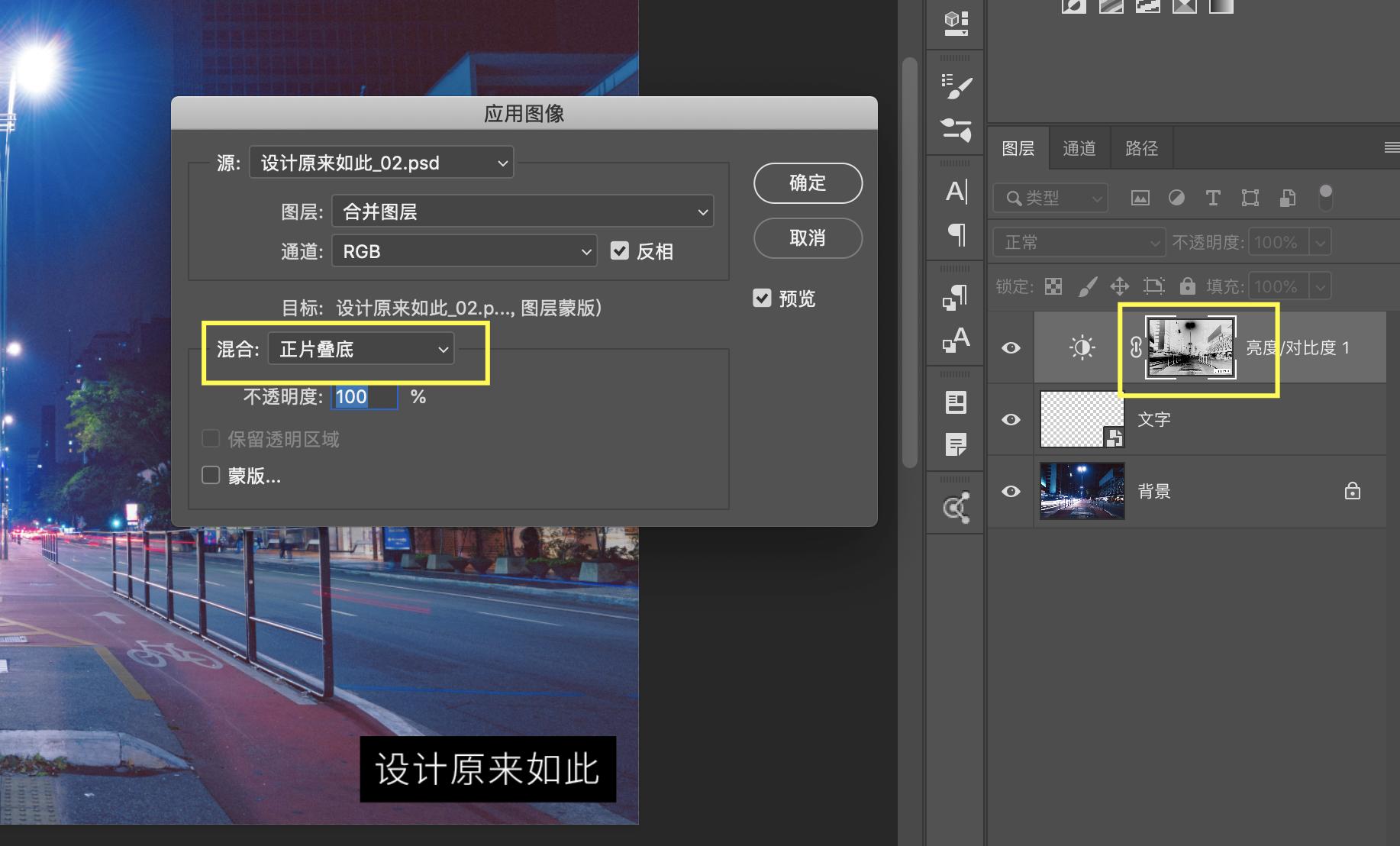Uncheck the 反相 checkbox
Viewport: 1400px width, 846px height.
coord(619,251)
